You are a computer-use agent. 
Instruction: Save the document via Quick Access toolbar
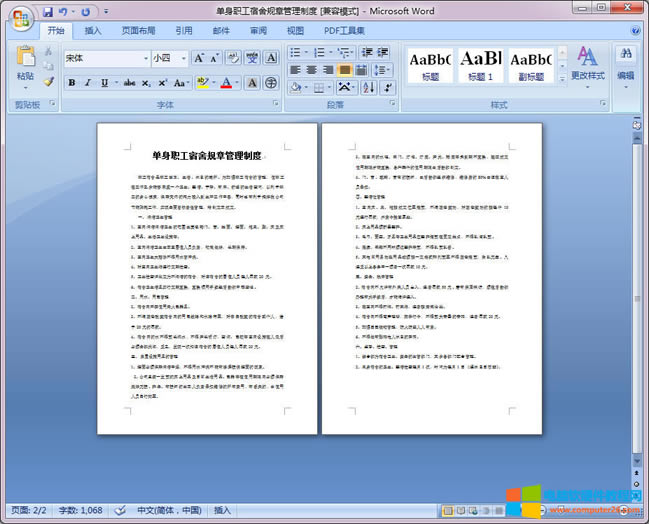coord(48,12)
